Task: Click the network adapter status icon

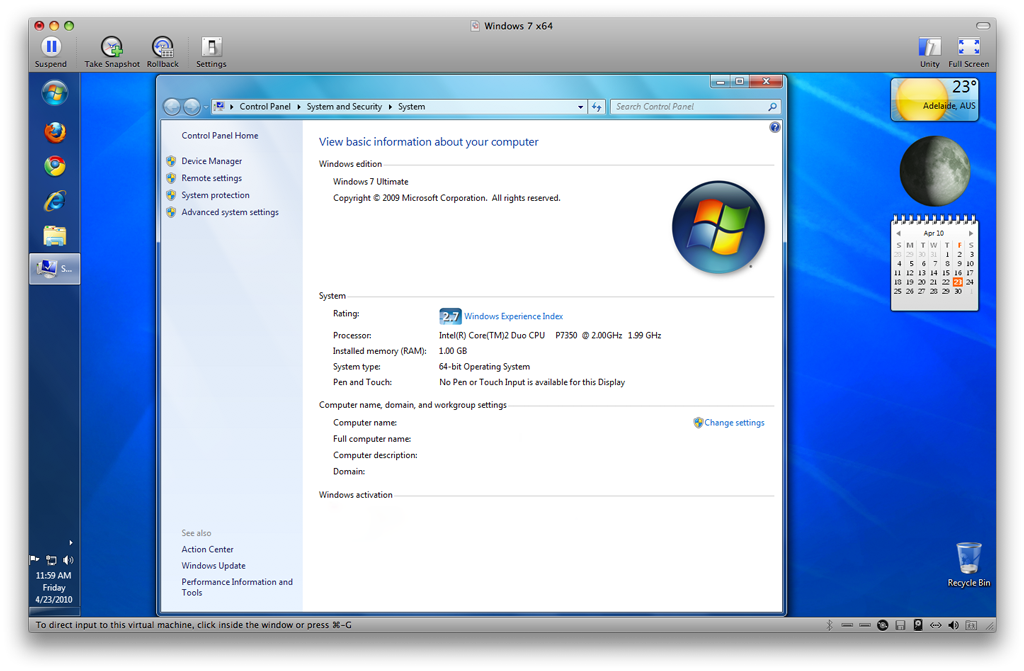Action: coord(935,625)
